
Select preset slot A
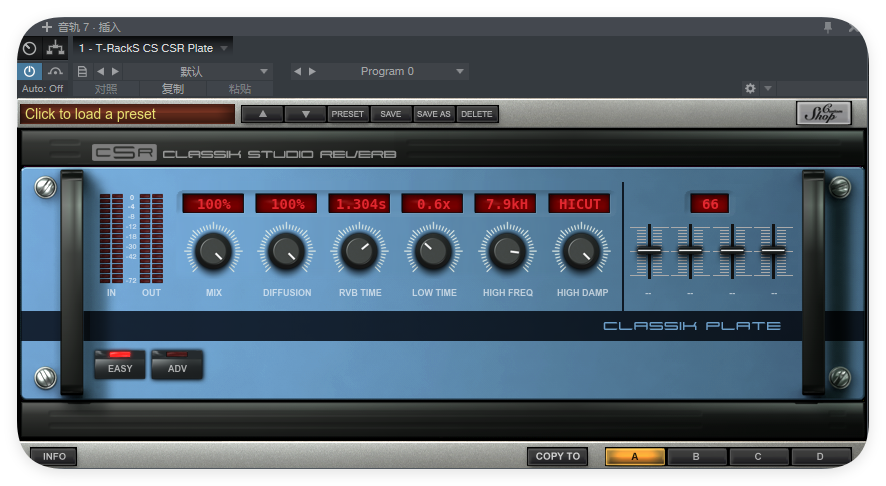[x=635, y=457]
